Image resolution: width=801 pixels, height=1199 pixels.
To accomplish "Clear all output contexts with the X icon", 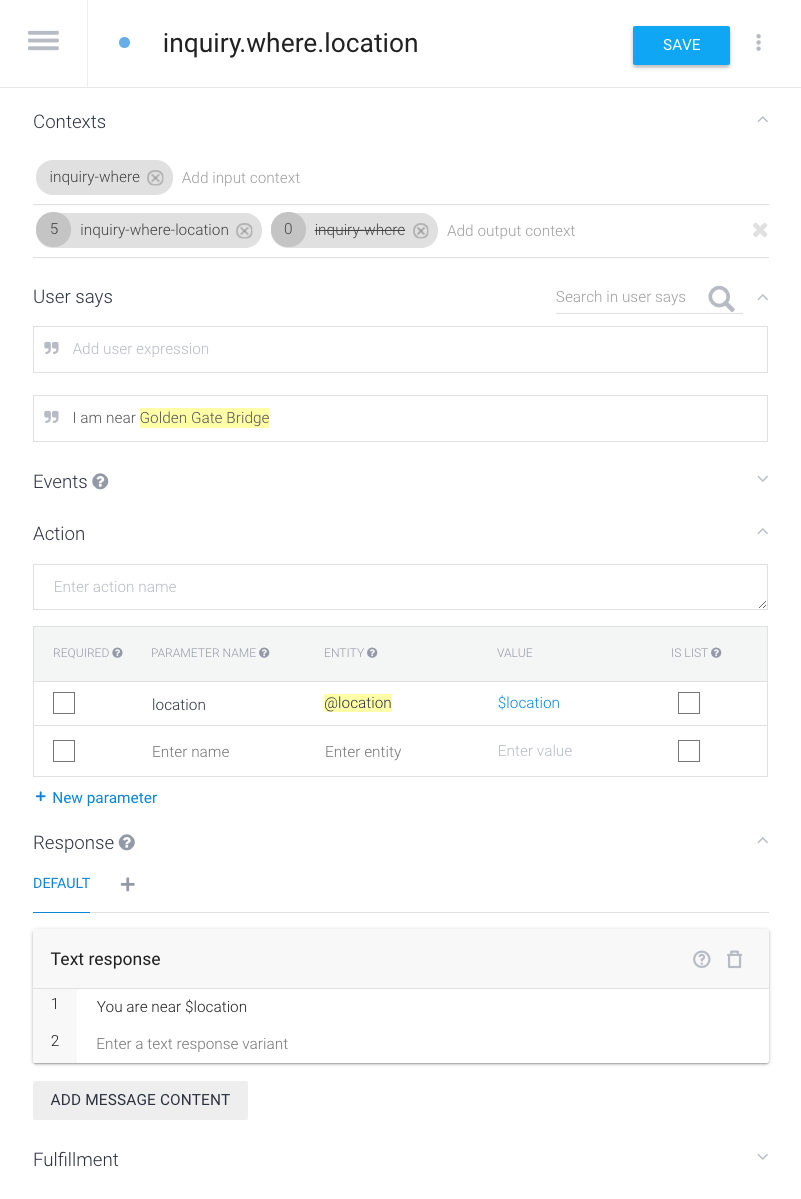I will point(760,230).
